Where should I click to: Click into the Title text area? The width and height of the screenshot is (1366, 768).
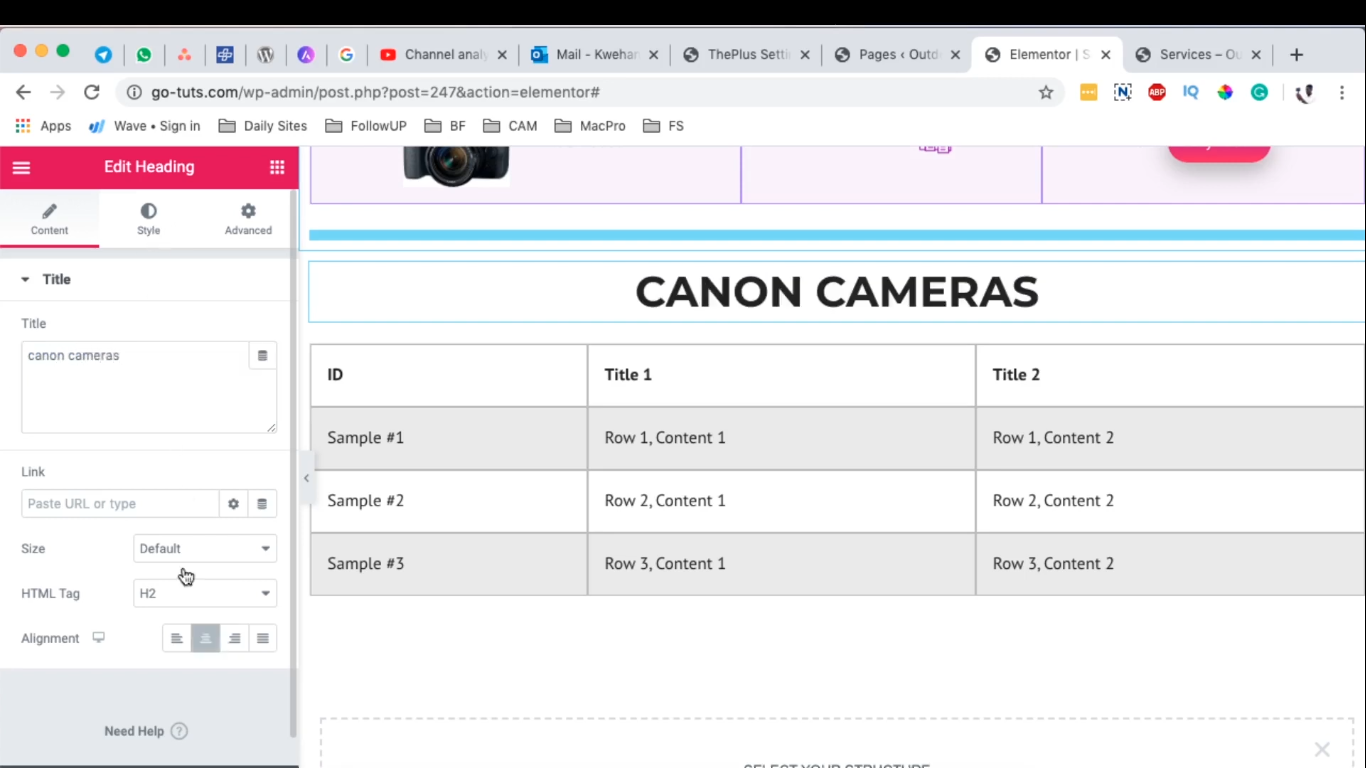coord(135,388)
